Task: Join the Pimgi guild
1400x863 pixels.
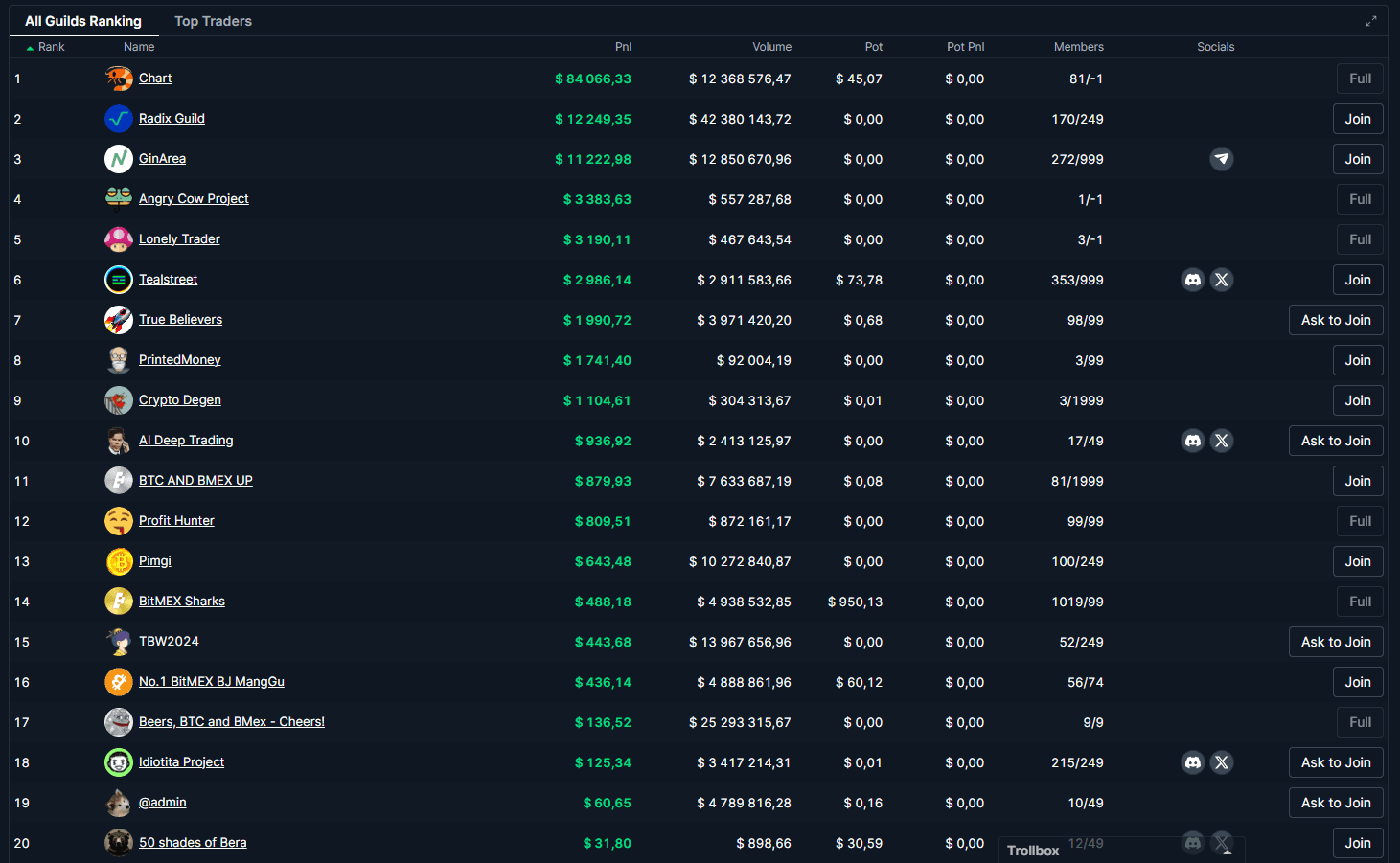Action: (1358, 561)
